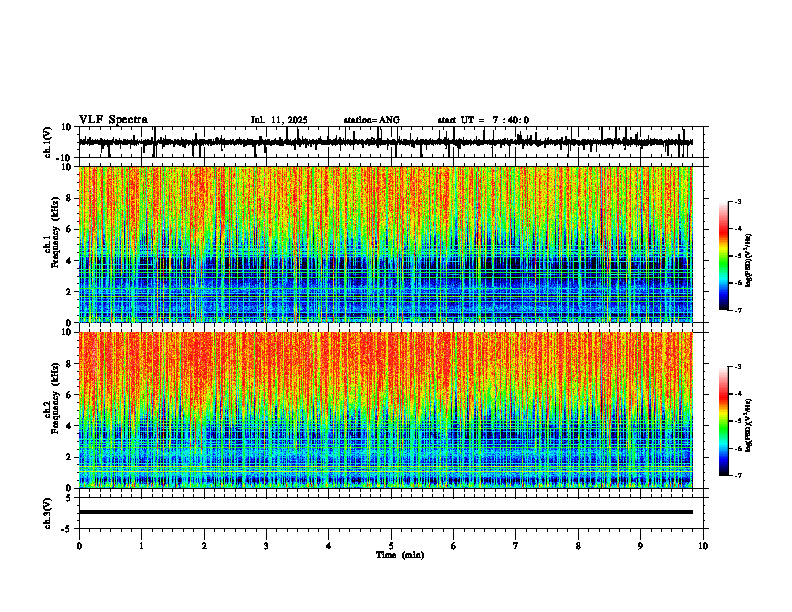The image size is (792, 612).
Task: Click the thick black ch.3 trace line
Action: [385, 512]
